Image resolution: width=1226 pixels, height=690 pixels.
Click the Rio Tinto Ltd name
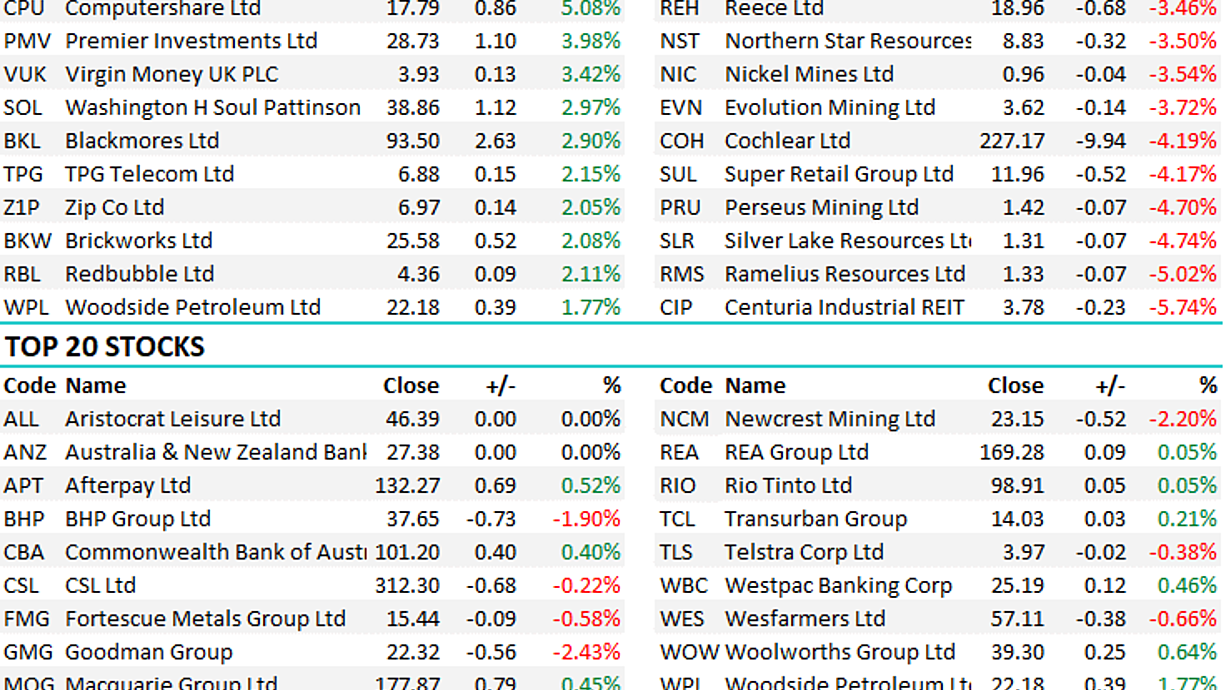tap(788, 485)
